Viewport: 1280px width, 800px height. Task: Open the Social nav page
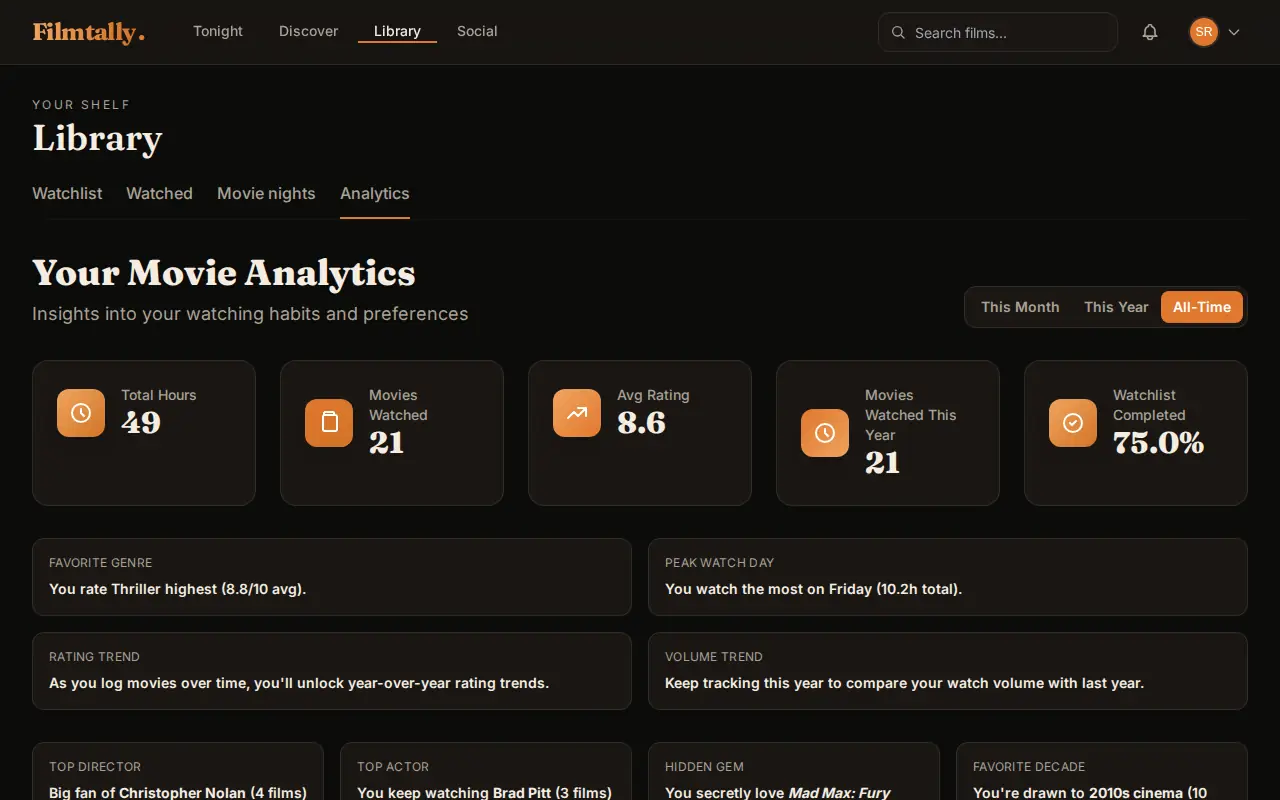coord(477,31)
